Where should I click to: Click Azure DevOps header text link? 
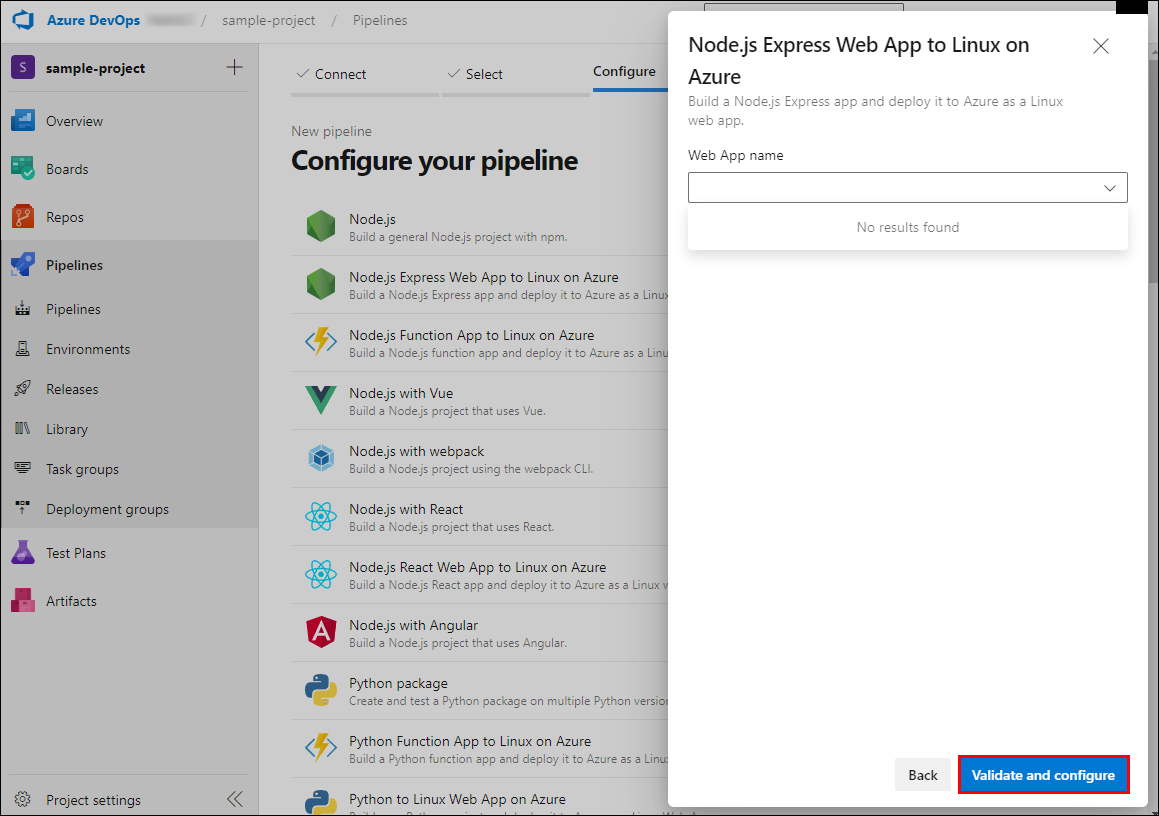click(93, 21)
